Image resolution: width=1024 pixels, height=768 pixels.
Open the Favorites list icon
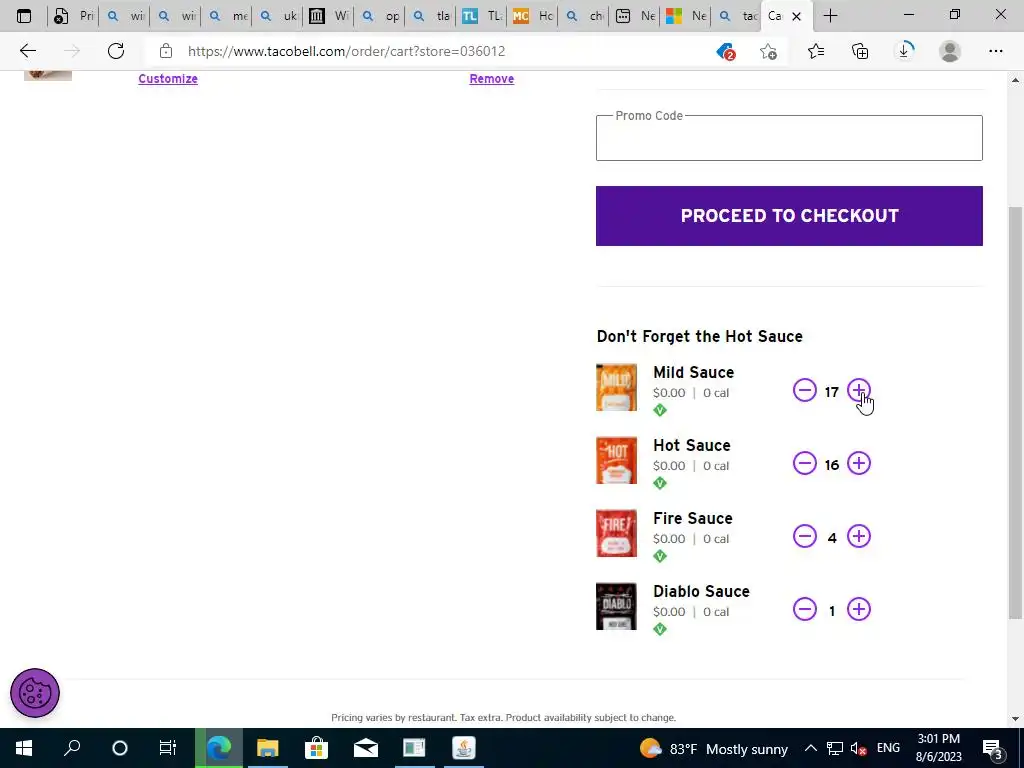tap(816, 51)
